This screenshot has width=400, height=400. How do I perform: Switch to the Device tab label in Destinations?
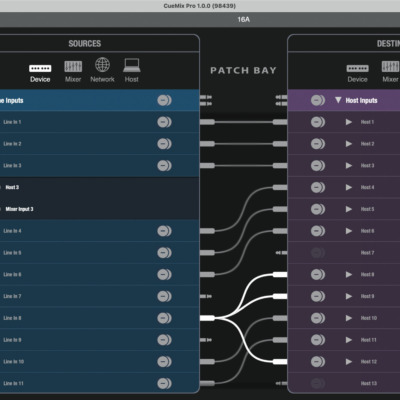pyautogui.click(x=357, y=79)
